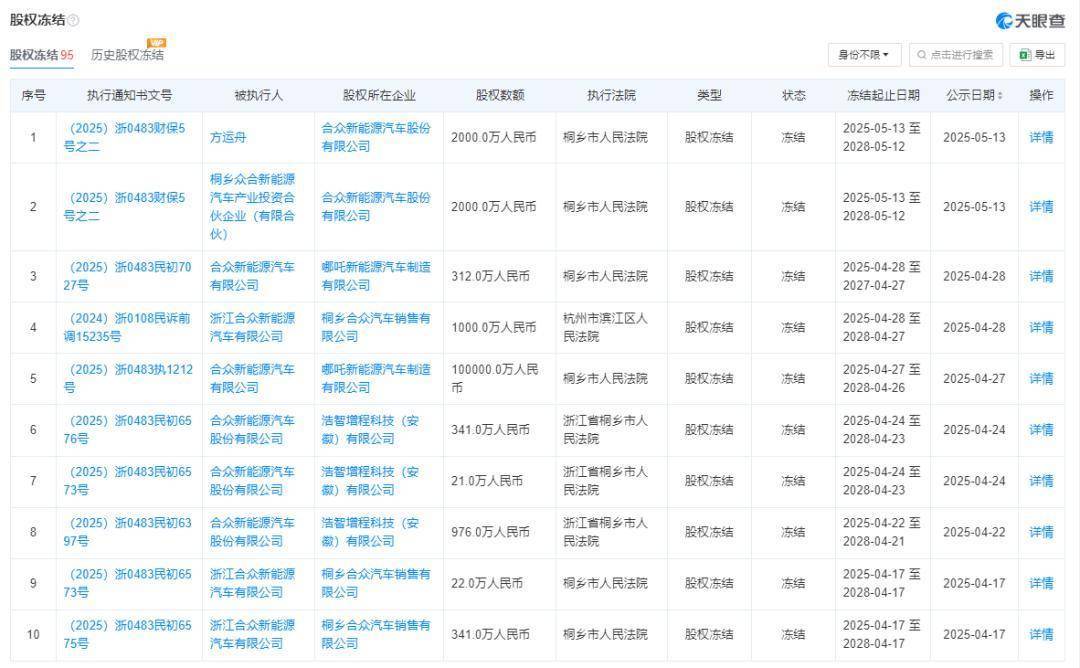Open 合众新能源汽车股份有限公司 in row 1

click(376, 137)
